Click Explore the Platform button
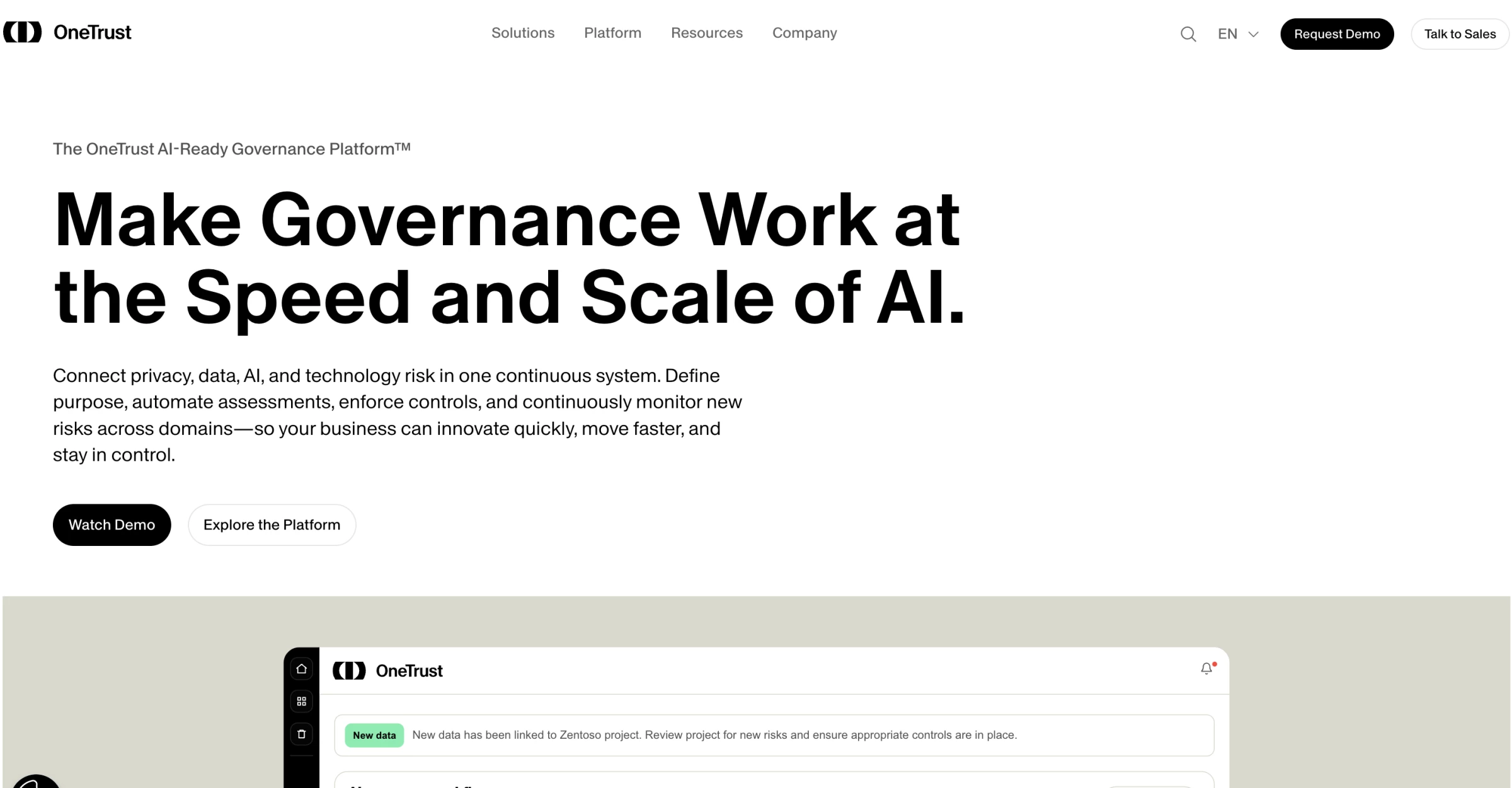This screenshot has height=788, width=1512. 272,524
